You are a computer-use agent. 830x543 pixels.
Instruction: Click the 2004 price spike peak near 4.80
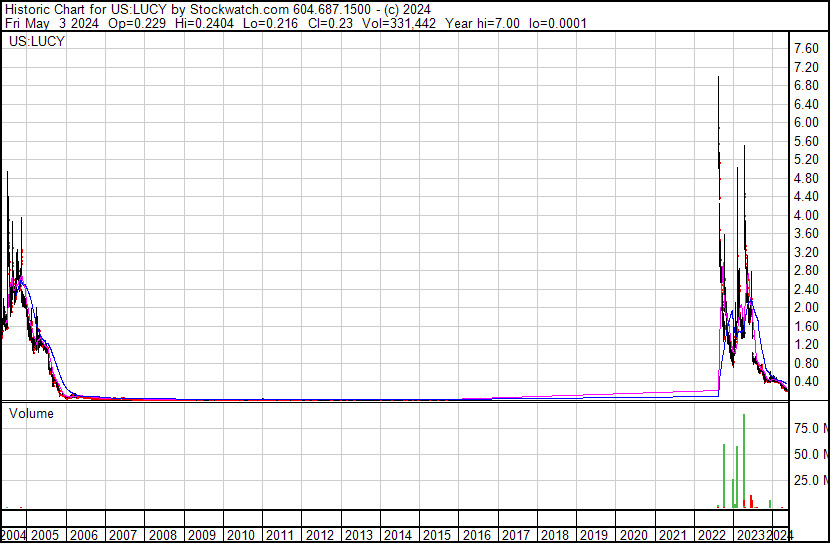click(x=7, y=173)
